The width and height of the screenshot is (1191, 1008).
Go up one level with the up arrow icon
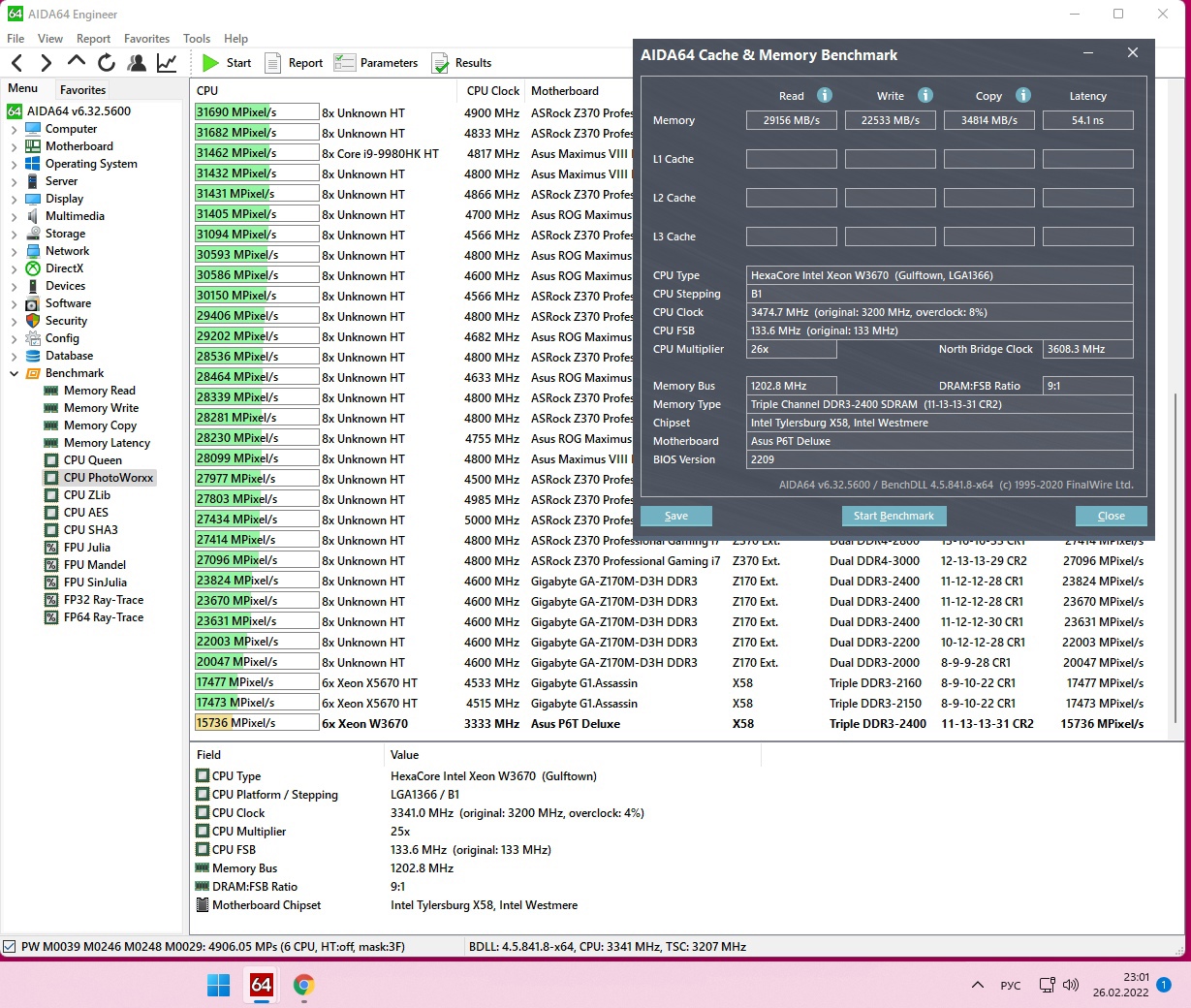[x=77, y=62]
